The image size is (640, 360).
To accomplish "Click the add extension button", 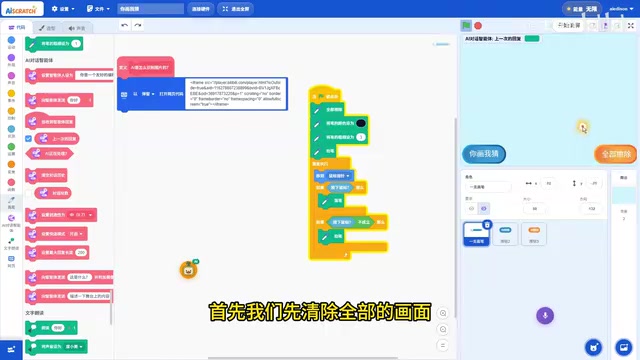I will coord(11,349).
